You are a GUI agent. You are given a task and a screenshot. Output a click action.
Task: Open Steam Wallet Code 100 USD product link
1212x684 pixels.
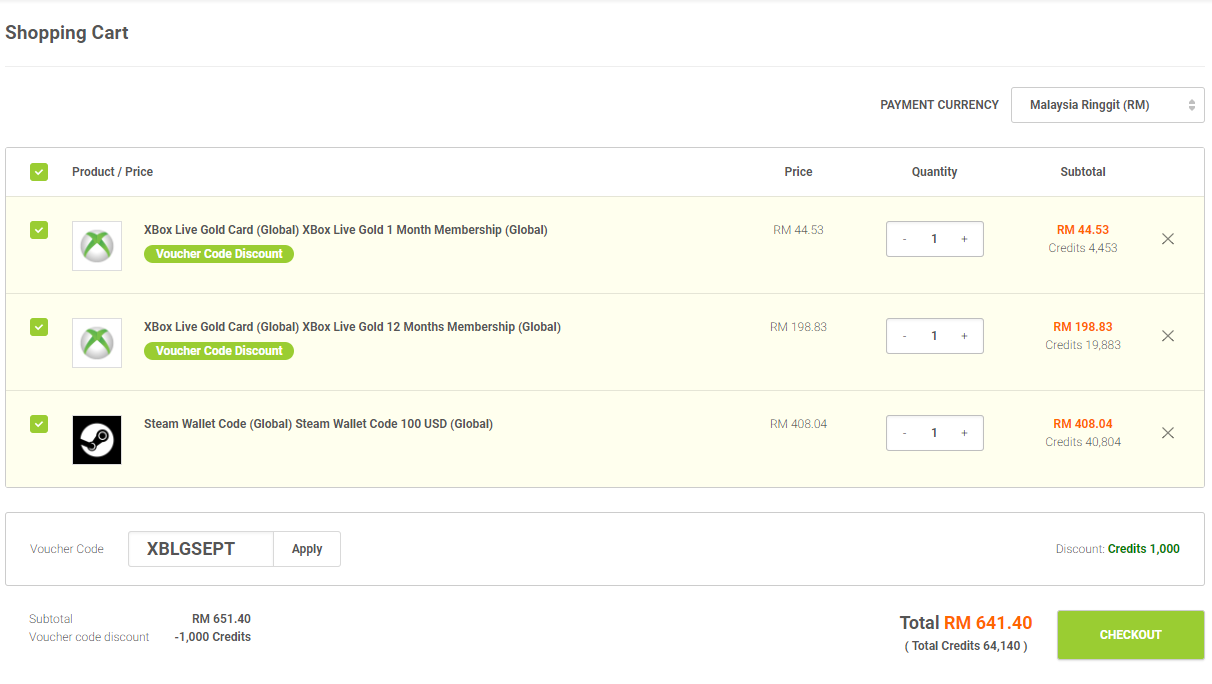coord(318,424)
